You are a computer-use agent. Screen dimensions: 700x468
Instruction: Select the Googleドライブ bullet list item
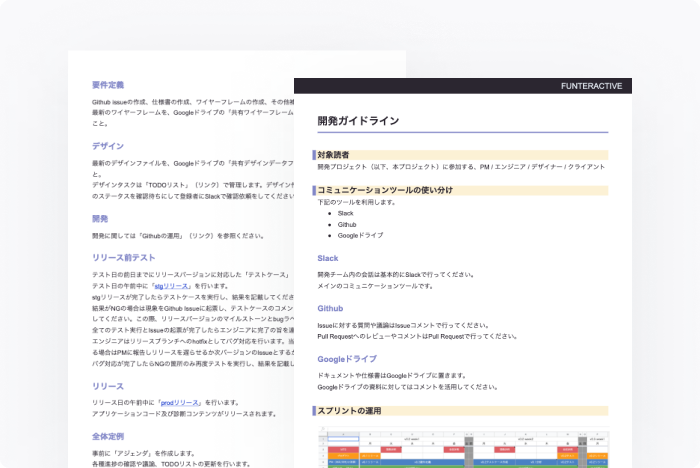pyautogui.click(x=360, y=235)
